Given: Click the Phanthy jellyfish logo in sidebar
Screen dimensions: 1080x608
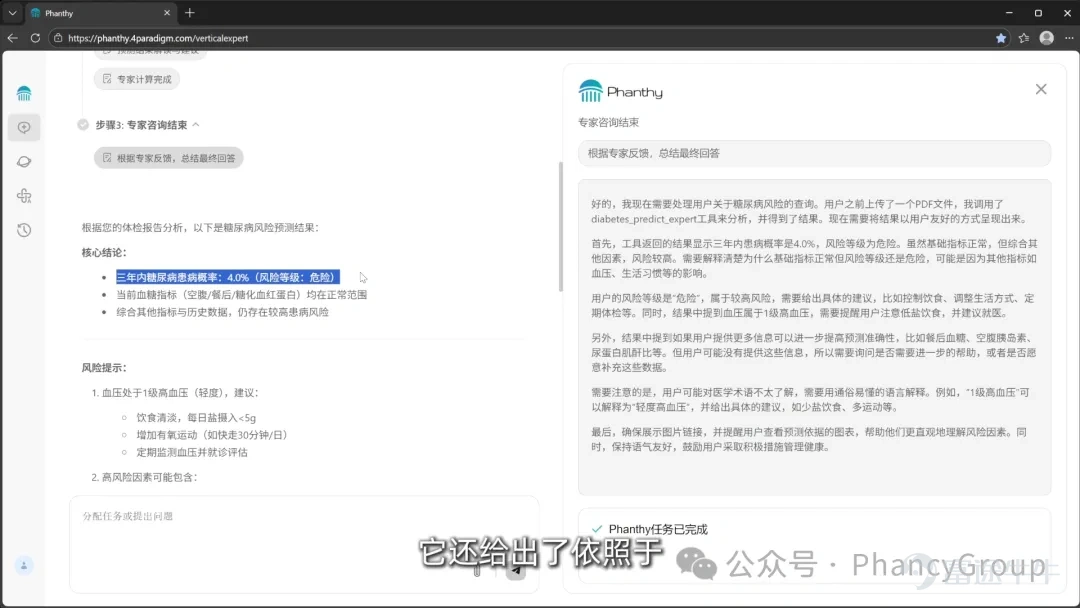Looking at the screenshot, I should [24, 93].
